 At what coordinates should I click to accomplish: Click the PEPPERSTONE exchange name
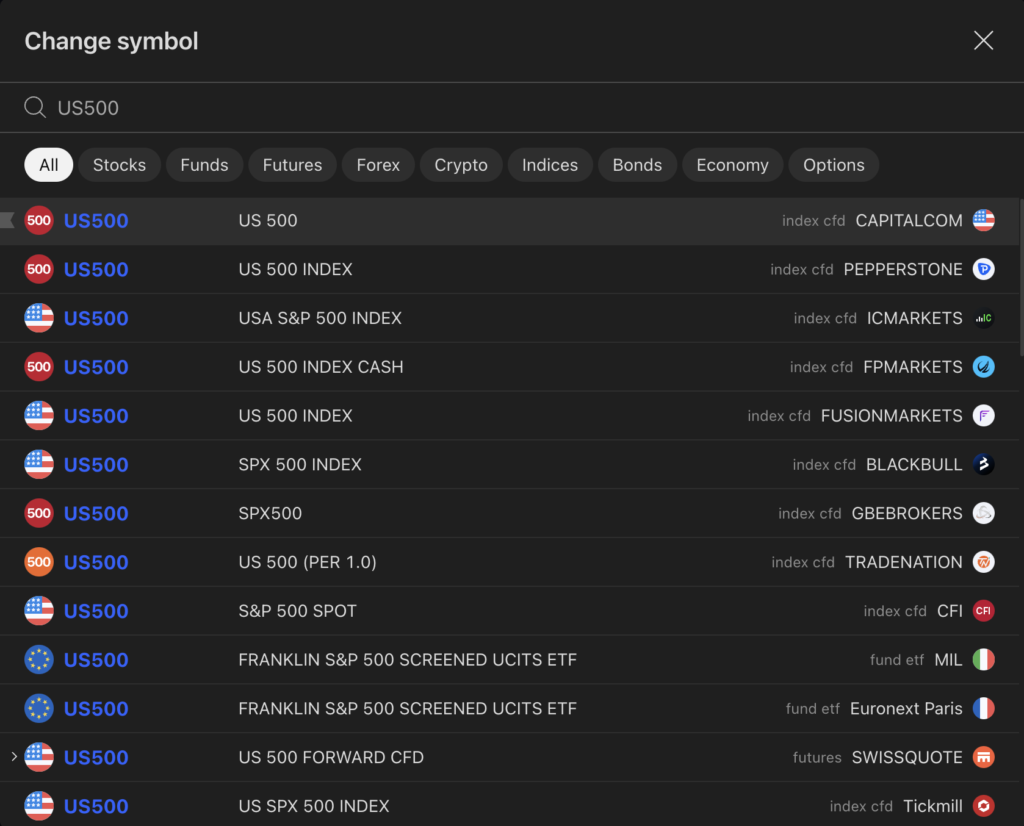[903, 269]
